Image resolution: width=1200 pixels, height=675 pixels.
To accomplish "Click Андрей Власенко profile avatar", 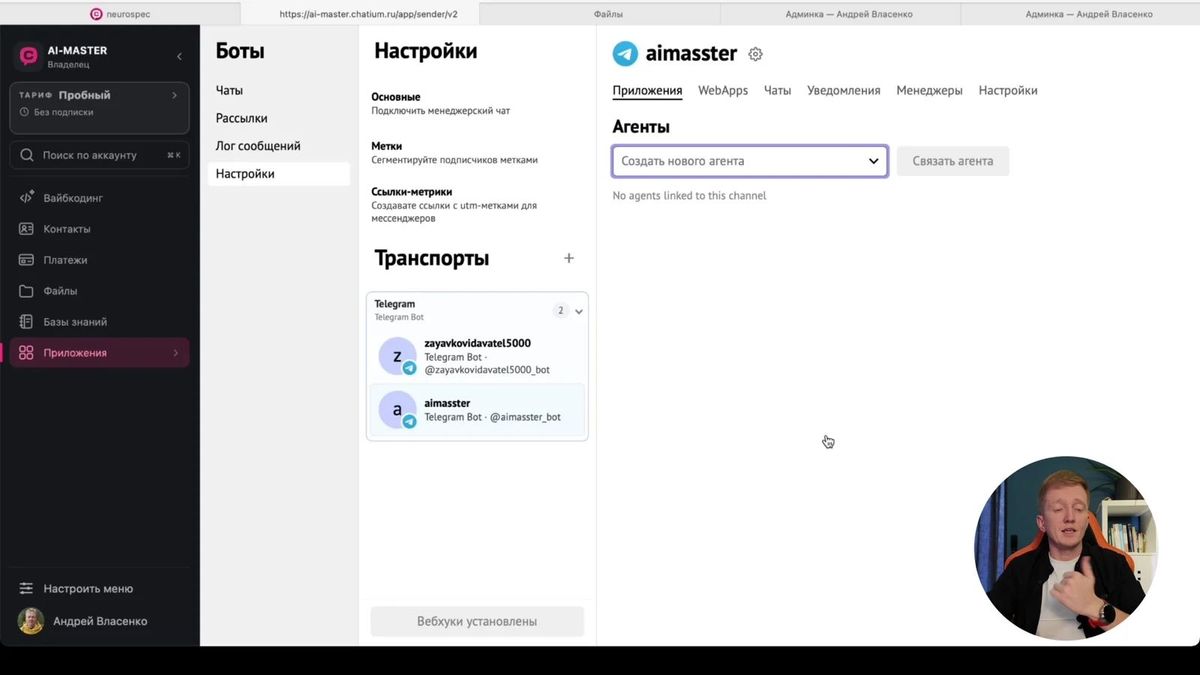I will point(31,621).
